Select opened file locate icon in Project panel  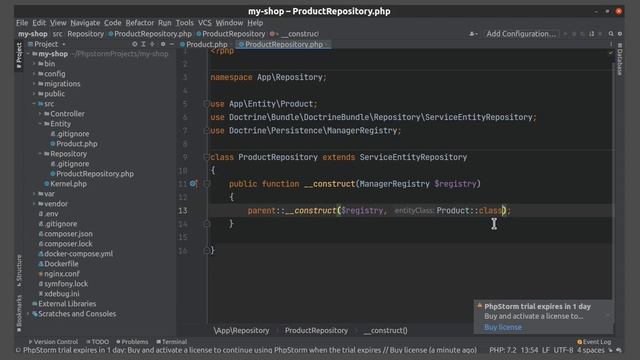tap(134, 44)
